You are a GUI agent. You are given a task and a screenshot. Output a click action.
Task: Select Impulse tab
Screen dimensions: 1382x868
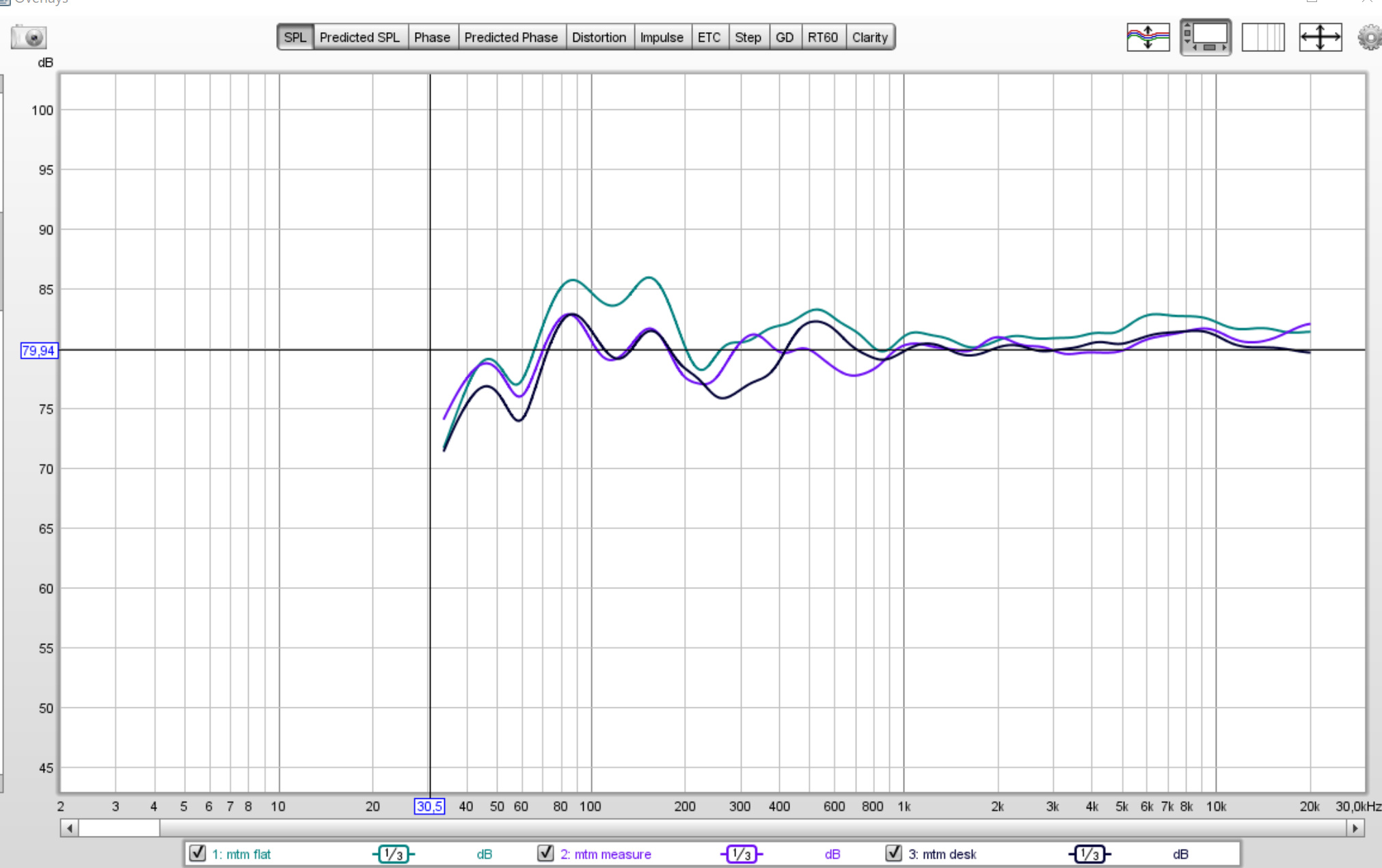point(662,37)
